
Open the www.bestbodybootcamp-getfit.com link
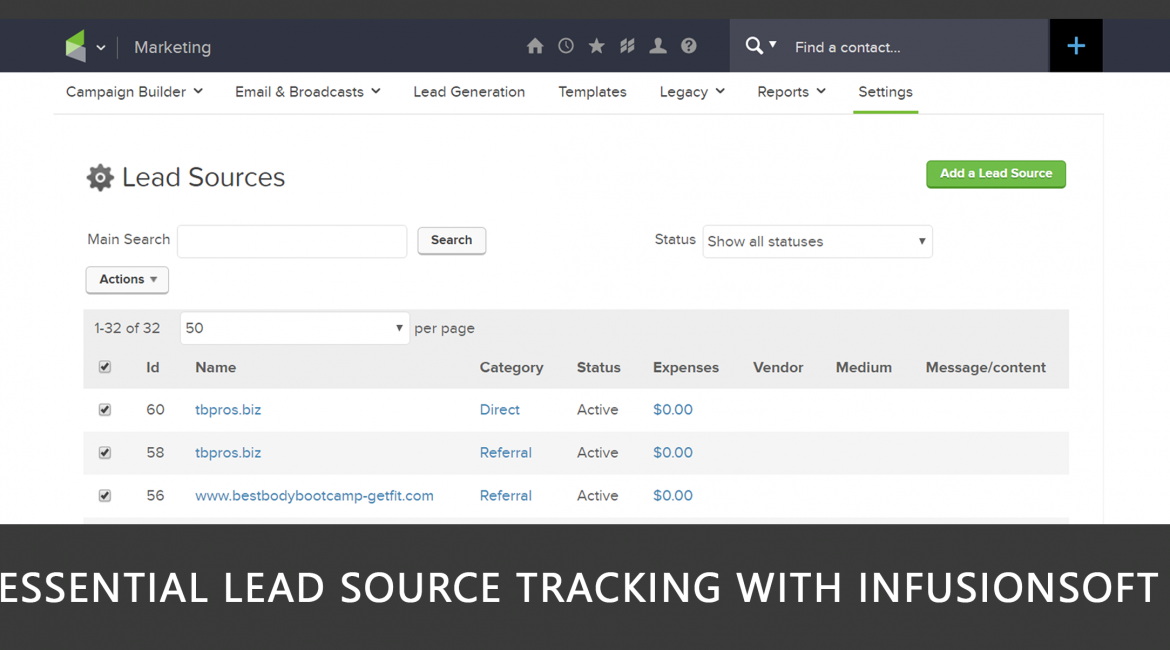pos(314,496)
